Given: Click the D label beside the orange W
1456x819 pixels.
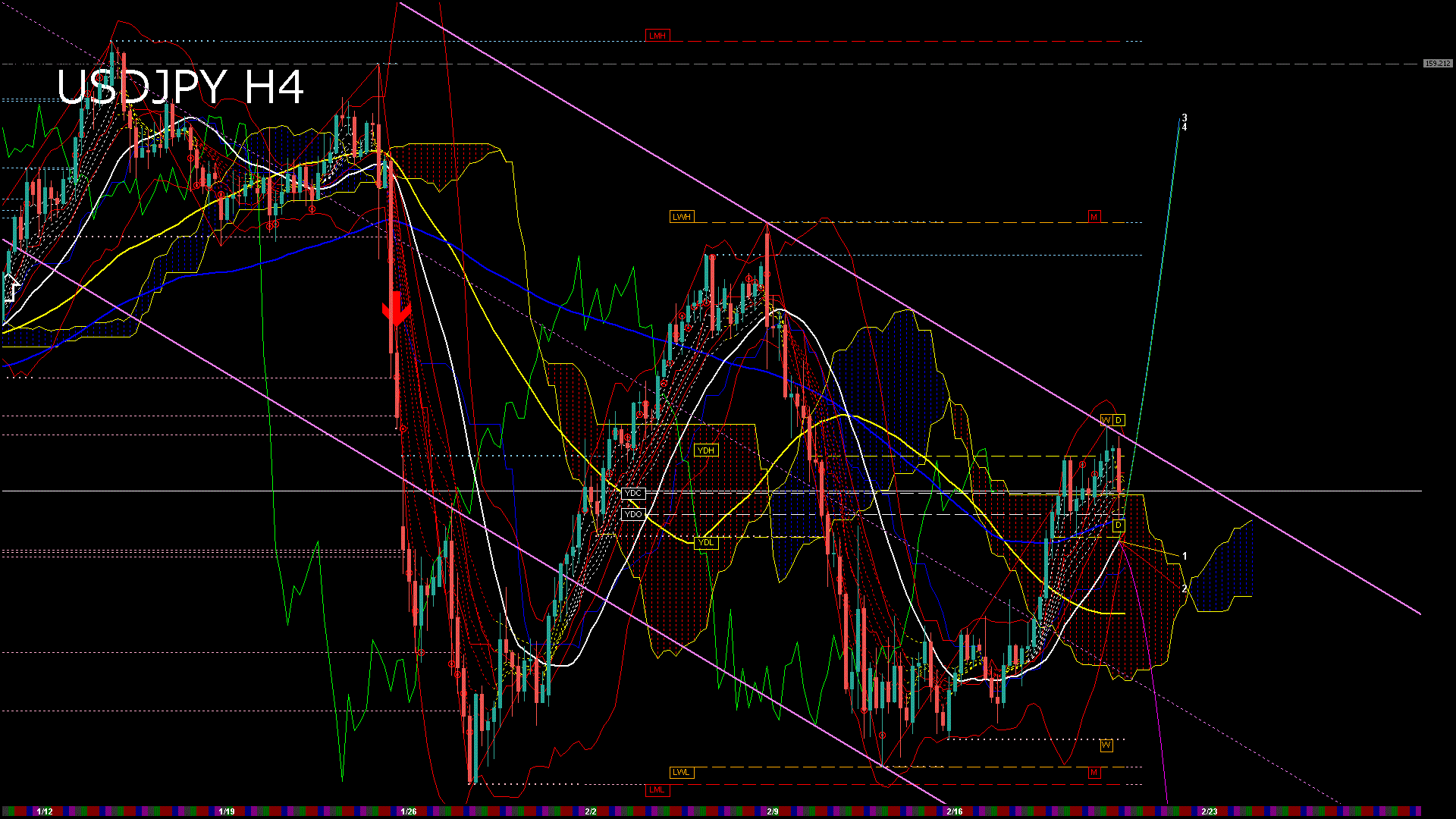Looking at the screenshot, I should [1118, 420].
